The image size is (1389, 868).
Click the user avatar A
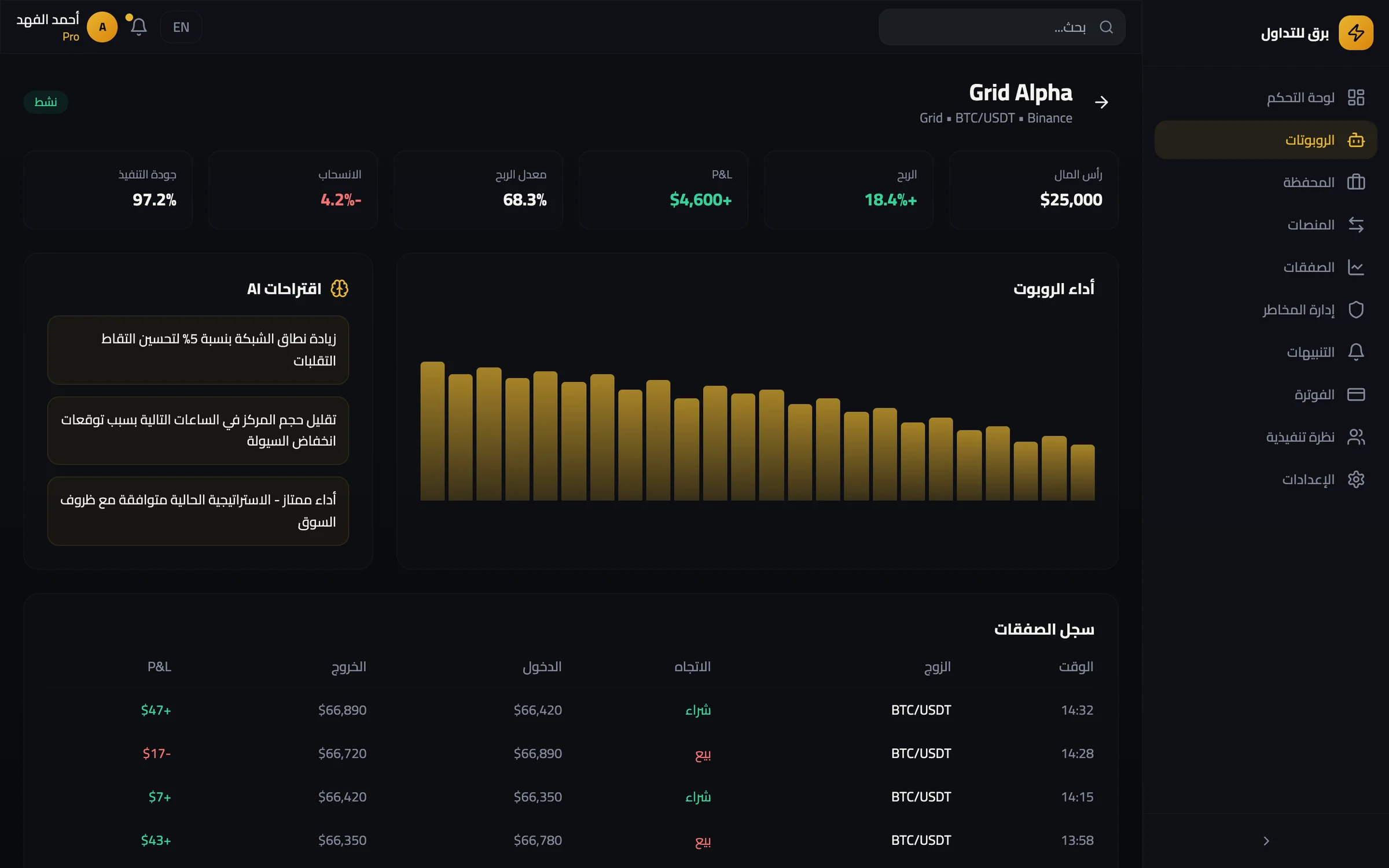[x=102, y=27]
